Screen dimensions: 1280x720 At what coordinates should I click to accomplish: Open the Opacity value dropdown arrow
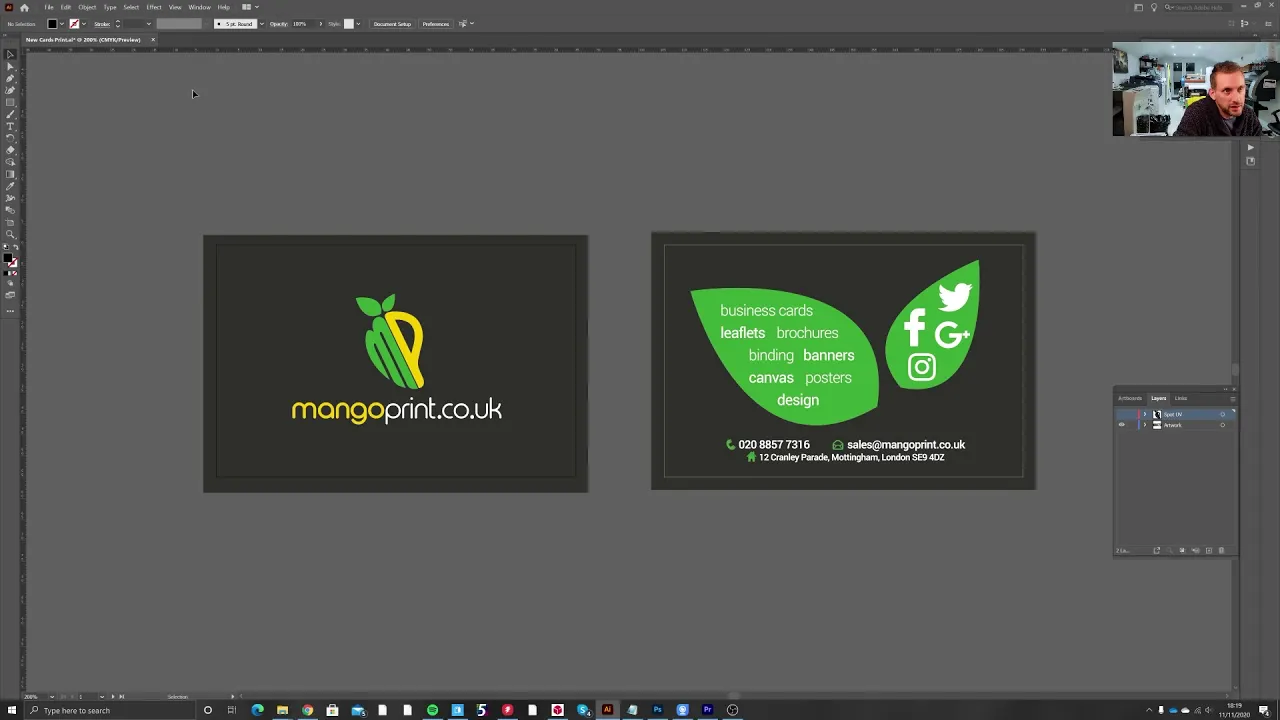point(321,24)
